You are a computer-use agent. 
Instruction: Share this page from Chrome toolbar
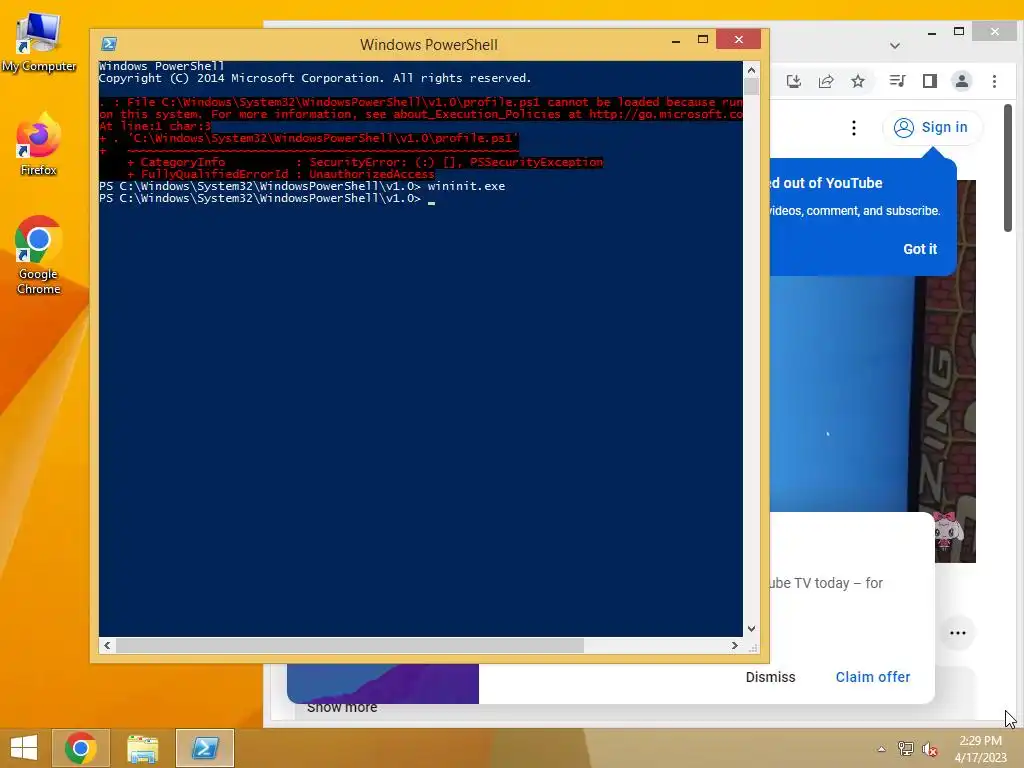pos(826,81)
